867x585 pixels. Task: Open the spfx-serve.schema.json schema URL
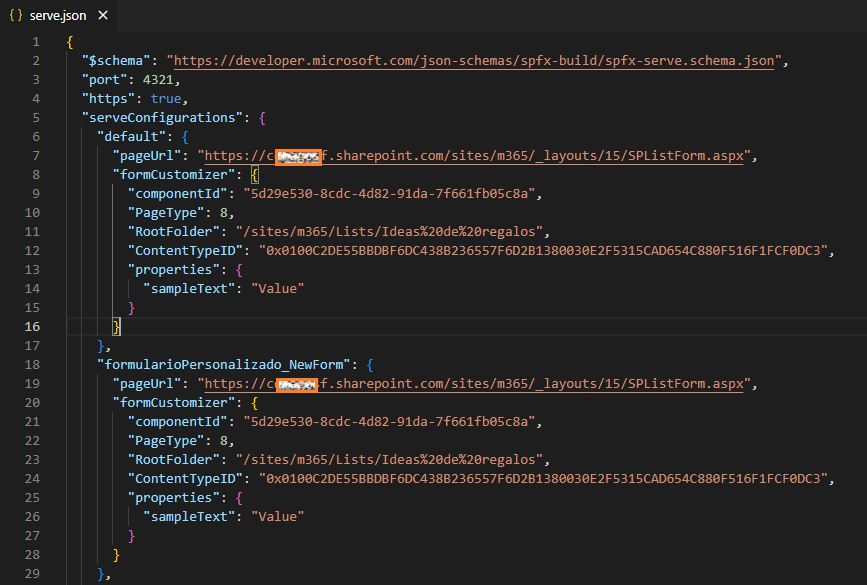474,61
